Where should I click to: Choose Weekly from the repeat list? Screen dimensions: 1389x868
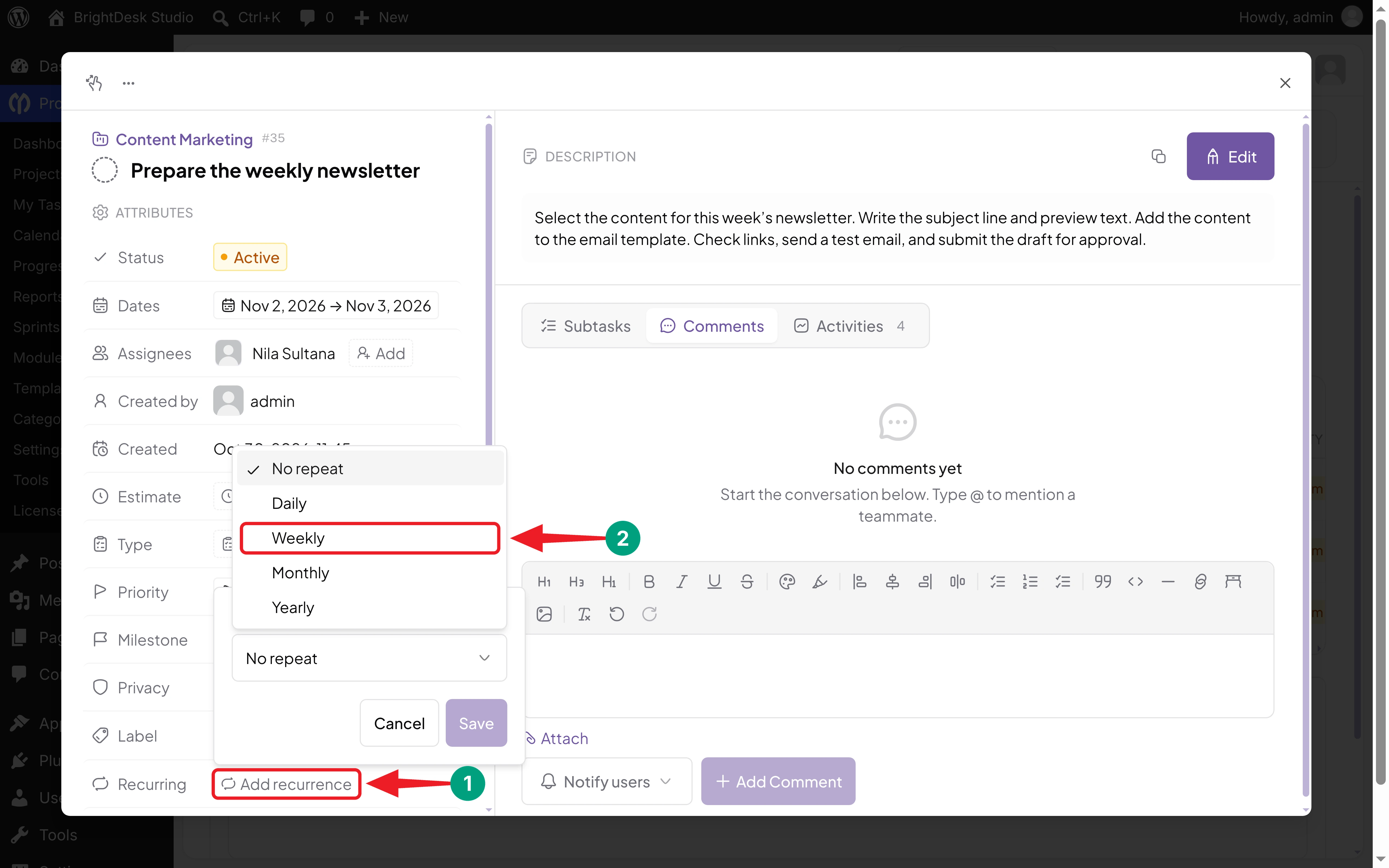tap(370, 538)
